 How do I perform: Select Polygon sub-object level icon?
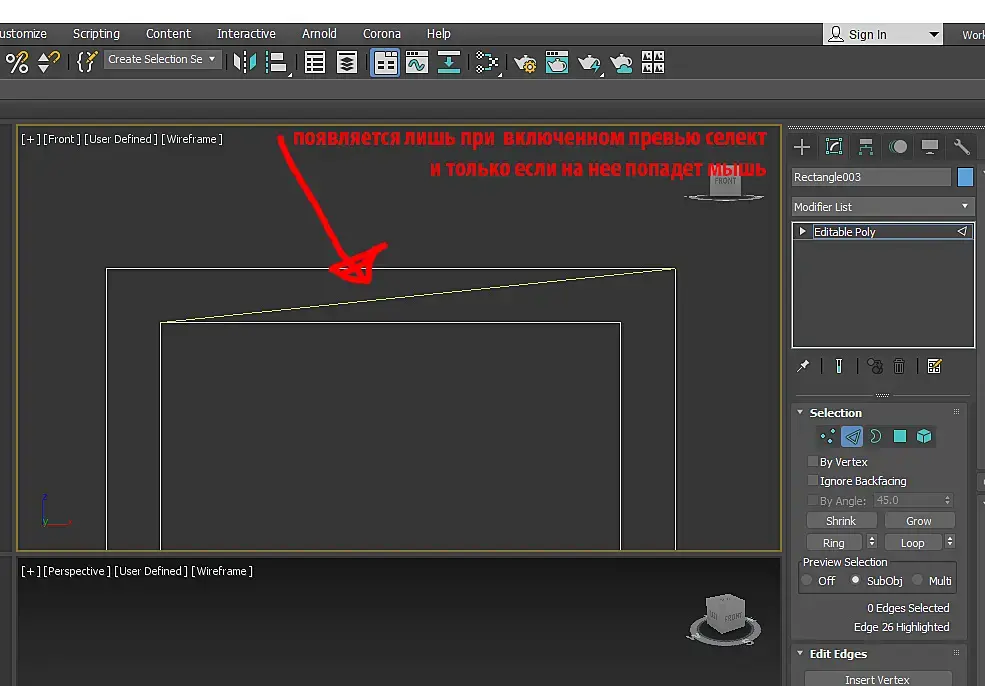(900, 436)
